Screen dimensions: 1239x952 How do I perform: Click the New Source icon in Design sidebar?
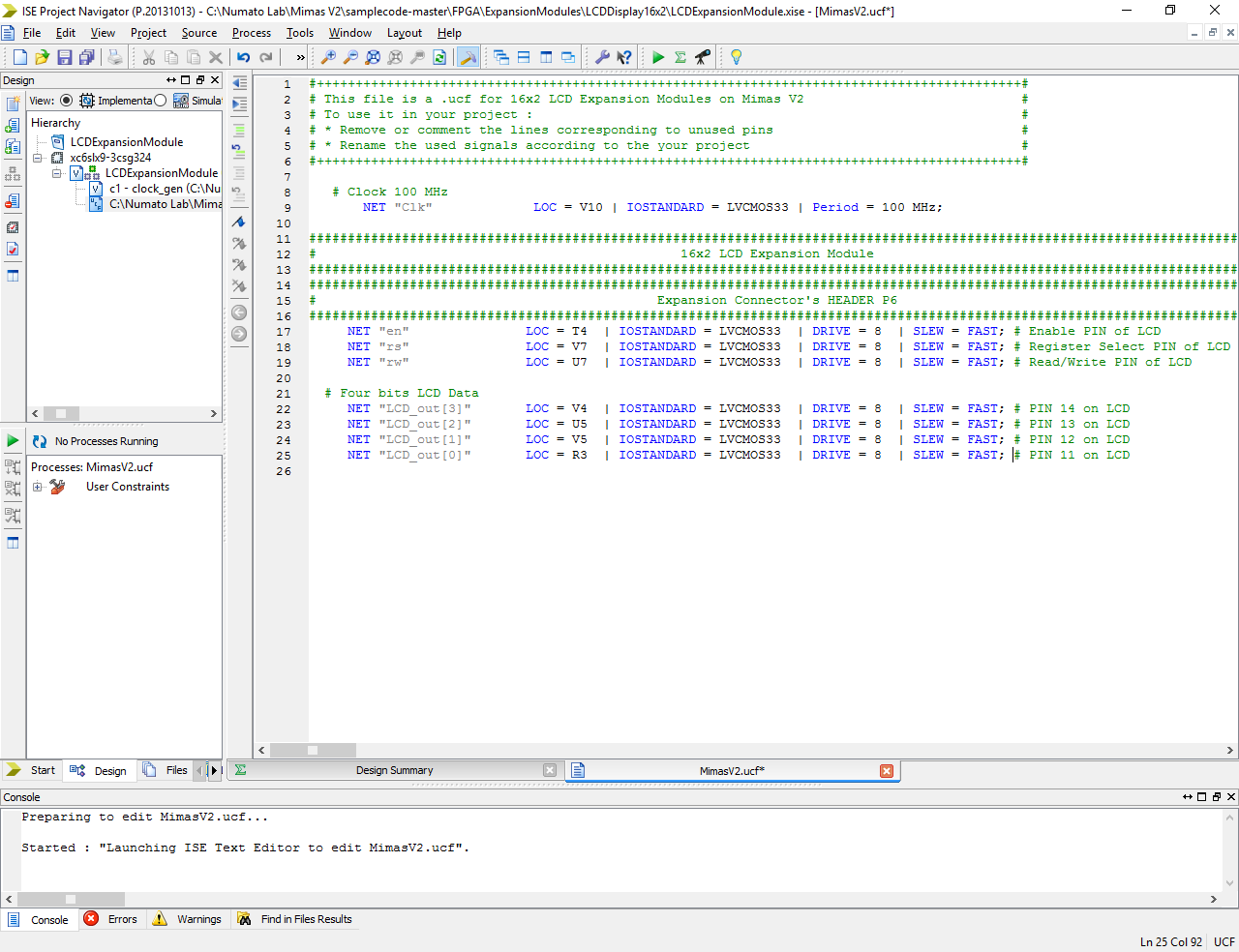[13, 104]
